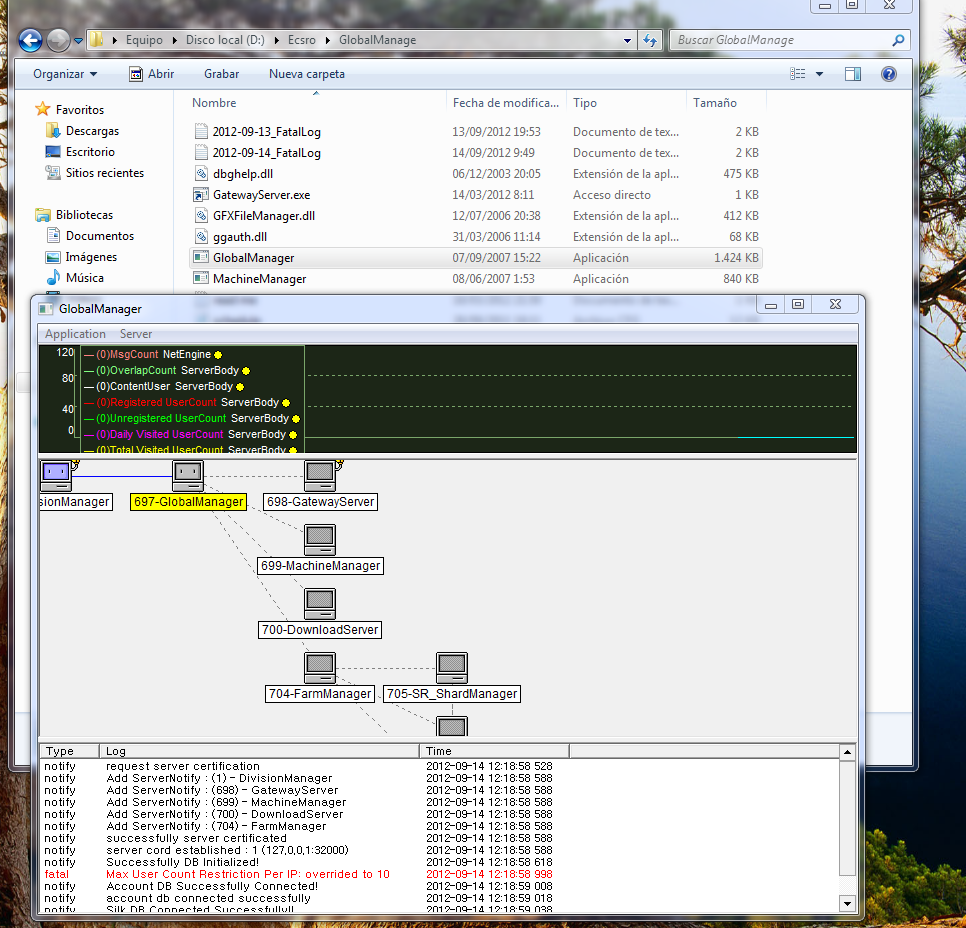966x928 pixels.
Task: Select the MachineManager application icon
Action: coord(201,278)
